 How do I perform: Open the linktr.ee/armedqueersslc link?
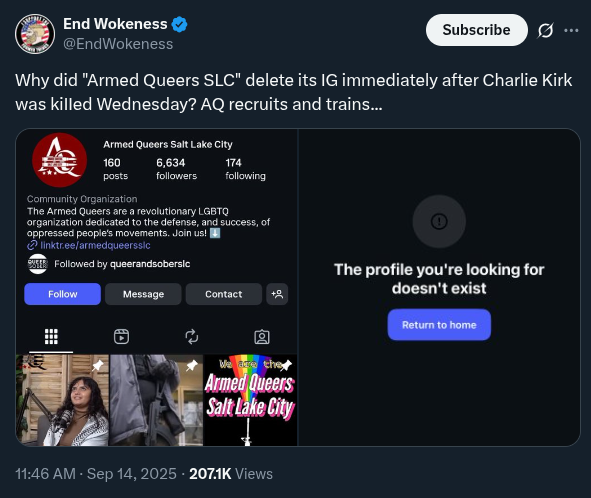coord(95,245)
